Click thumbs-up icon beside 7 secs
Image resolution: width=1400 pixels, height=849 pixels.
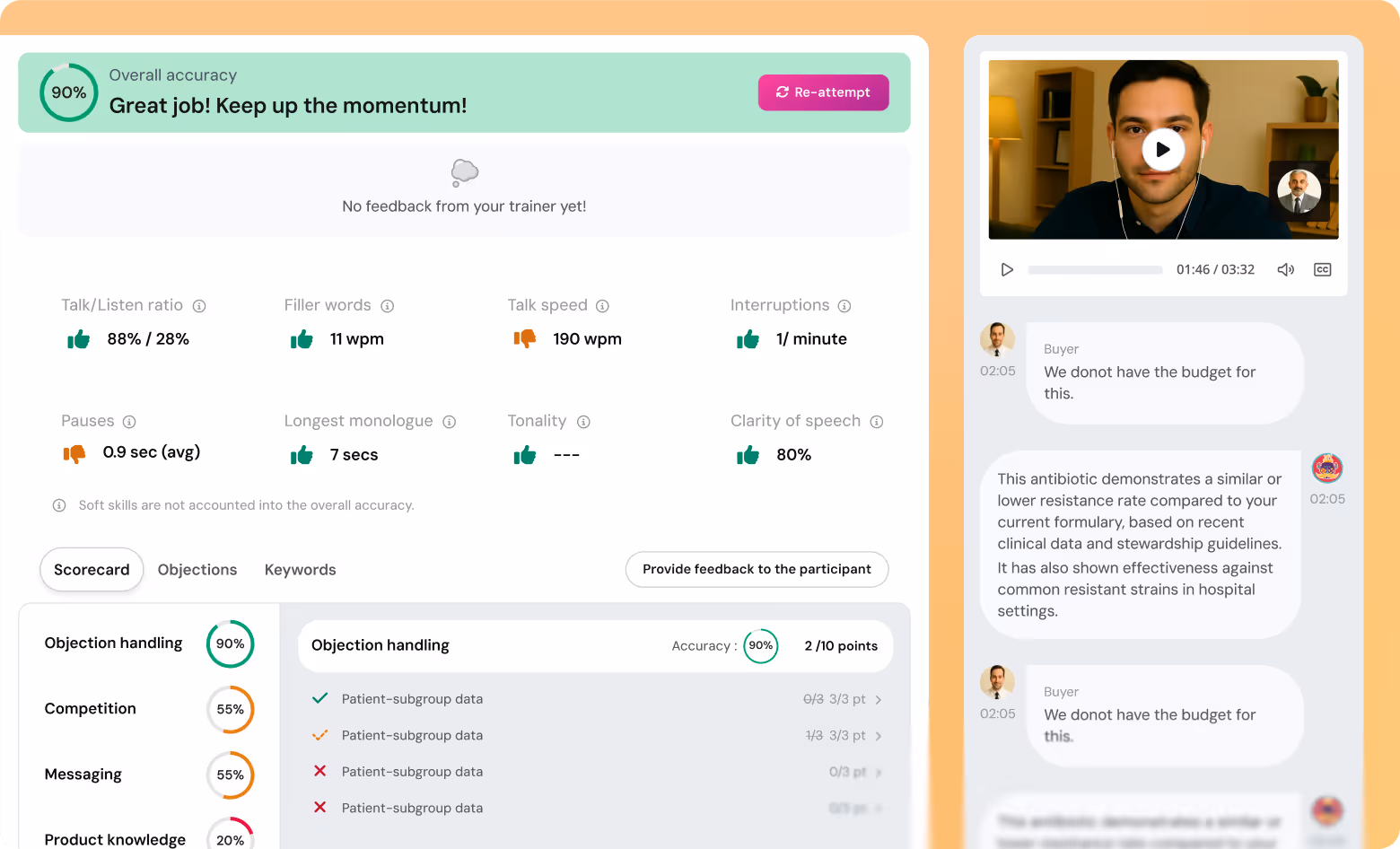(x=302, y=455)
